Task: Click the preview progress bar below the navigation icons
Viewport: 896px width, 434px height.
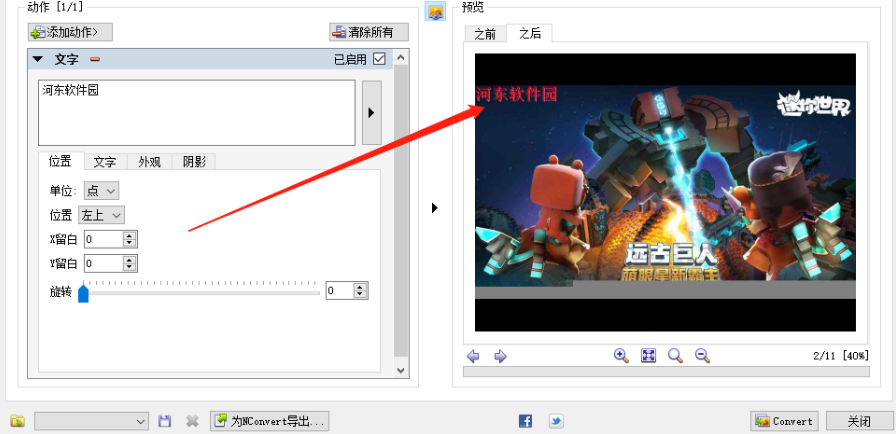Action: (666, 372)
